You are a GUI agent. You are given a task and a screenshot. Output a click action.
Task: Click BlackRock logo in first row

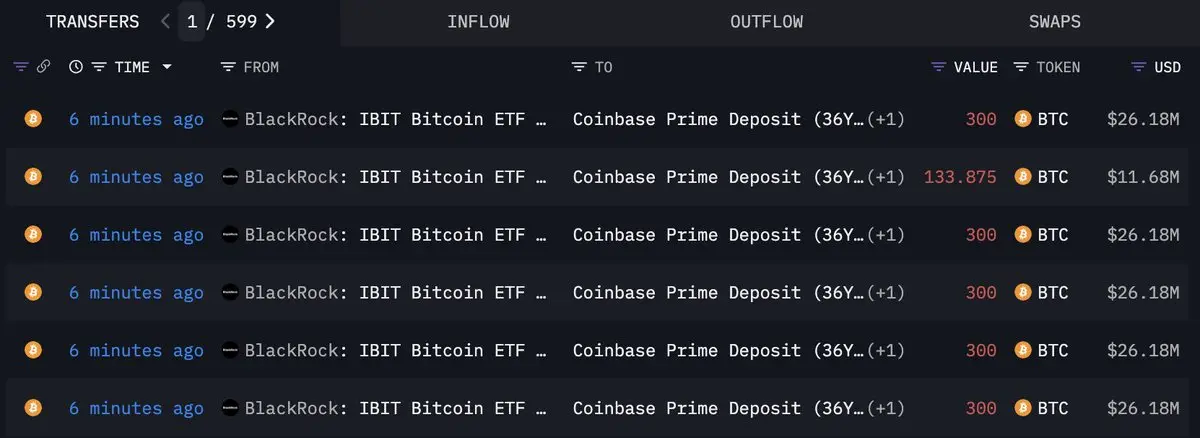pyautogui.click(x=230, y=119)
